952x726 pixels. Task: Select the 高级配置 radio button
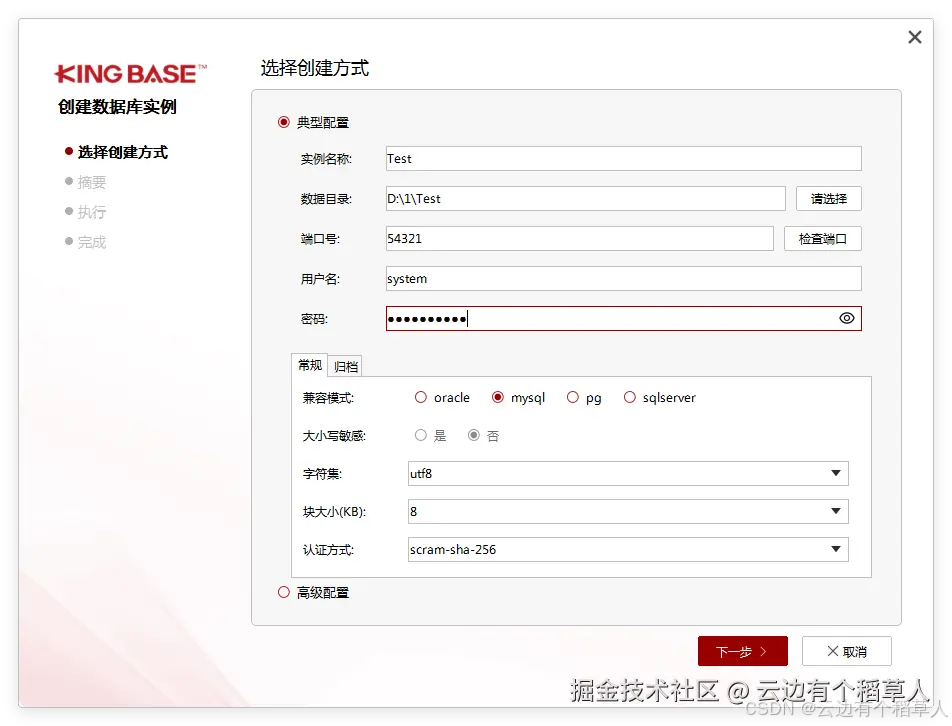pos(283,592)
